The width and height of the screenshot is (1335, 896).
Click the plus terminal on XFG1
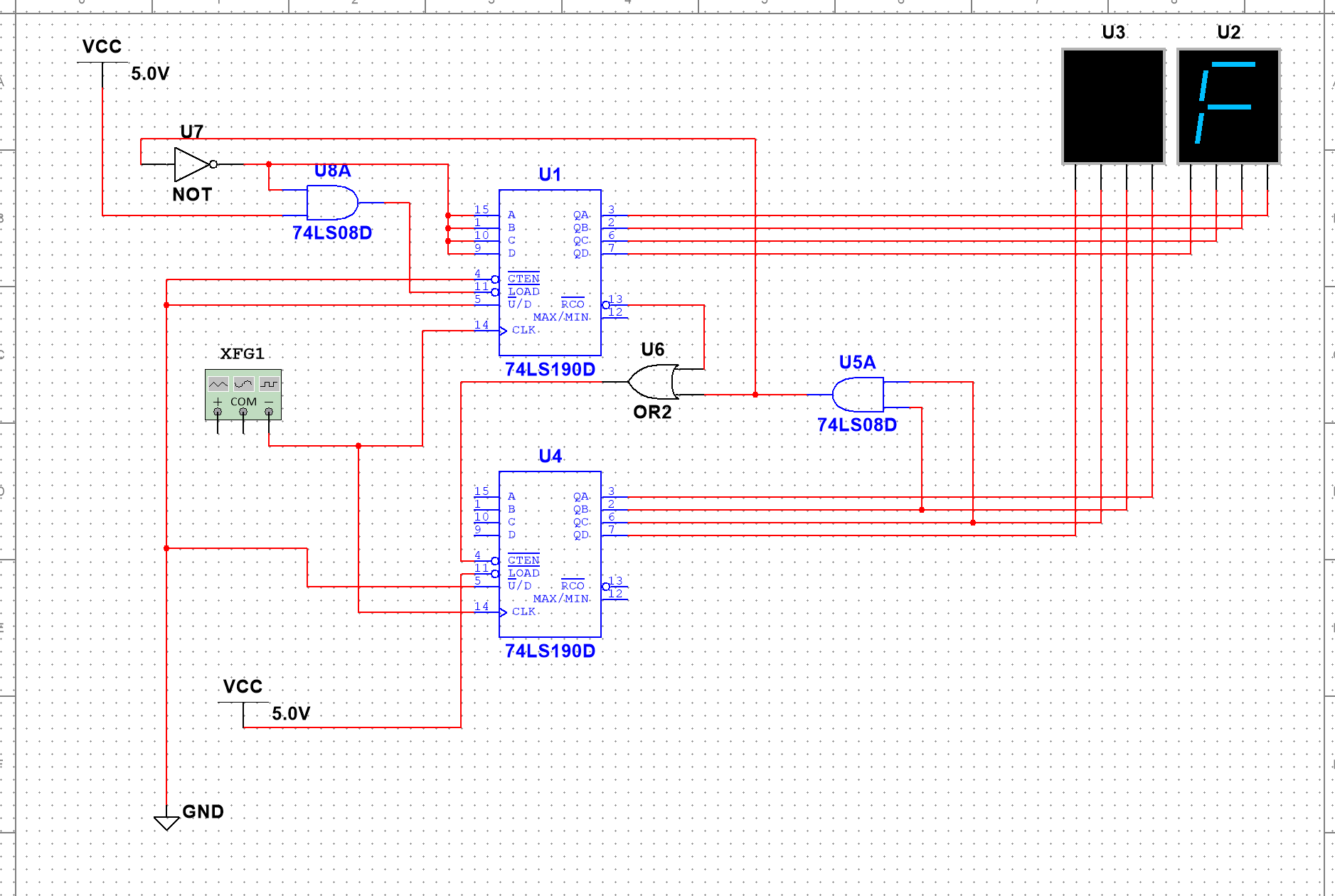pos(218,412)
